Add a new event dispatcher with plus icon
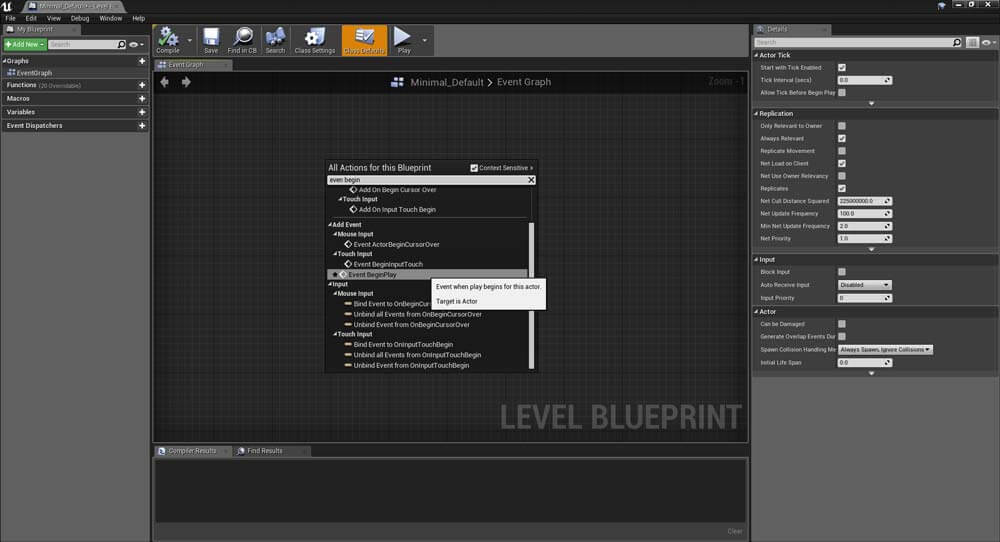 [x=142, y=126]
